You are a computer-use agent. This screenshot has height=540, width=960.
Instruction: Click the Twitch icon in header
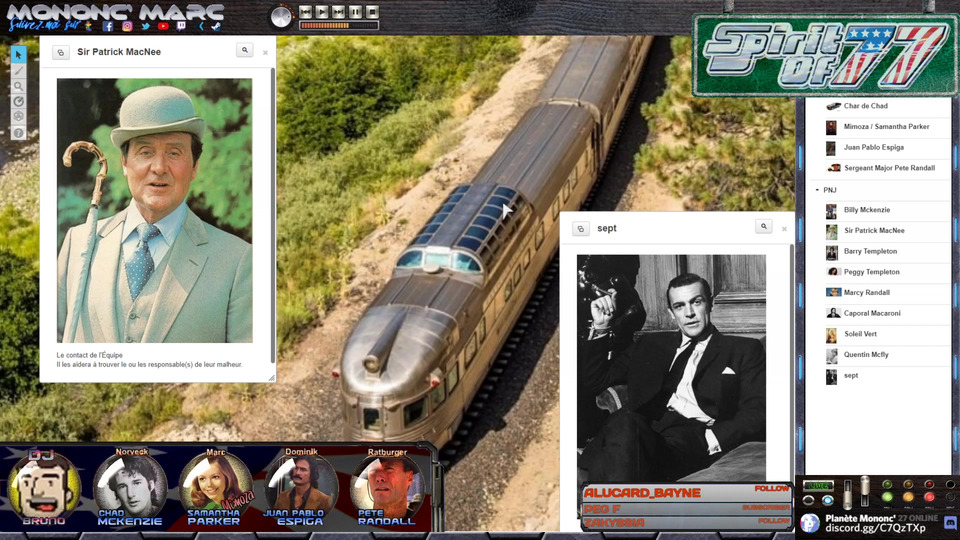(181, 26)
